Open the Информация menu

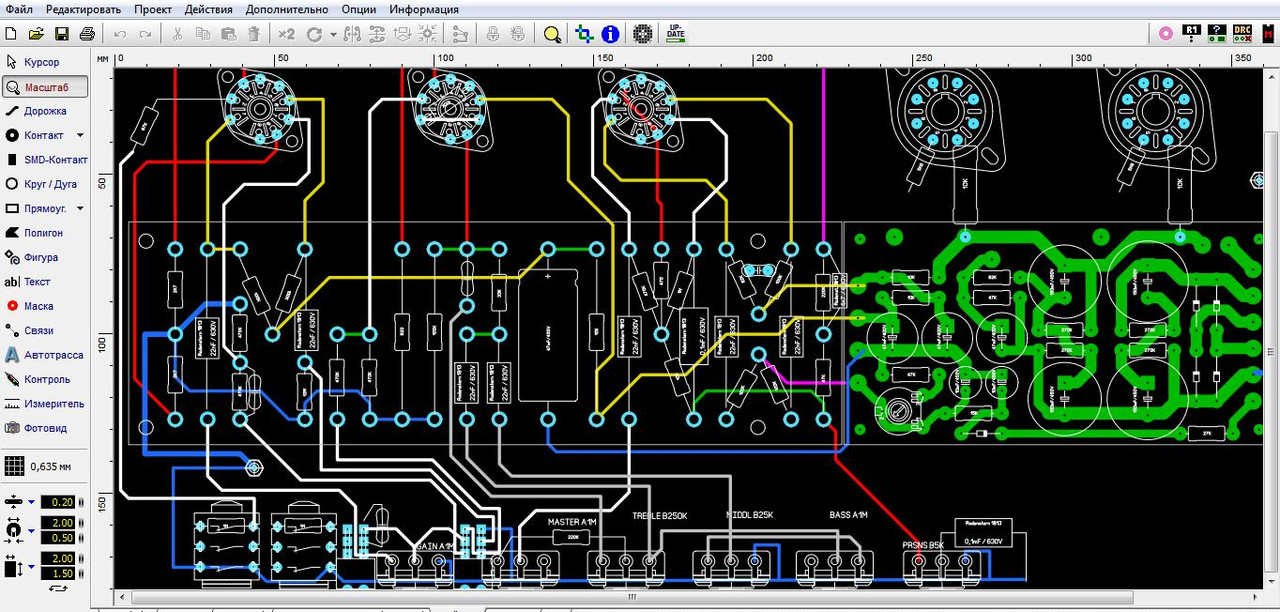tap(424, 9)
